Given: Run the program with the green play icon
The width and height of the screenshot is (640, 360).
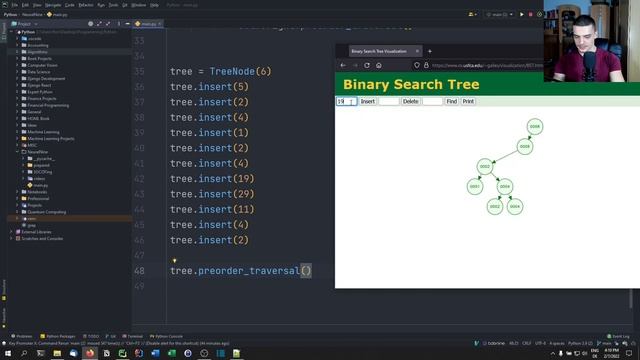Looking at the screenshot, I should pyautogui.click(x=521, y=14).
